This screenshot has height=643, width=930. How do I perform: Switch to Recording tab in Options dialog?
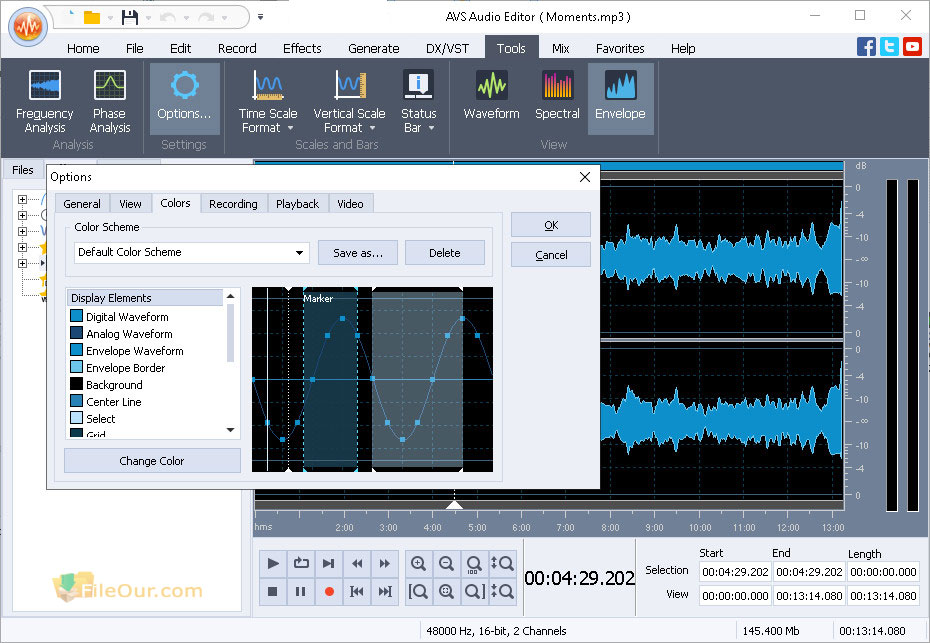[x=233, y=203]
